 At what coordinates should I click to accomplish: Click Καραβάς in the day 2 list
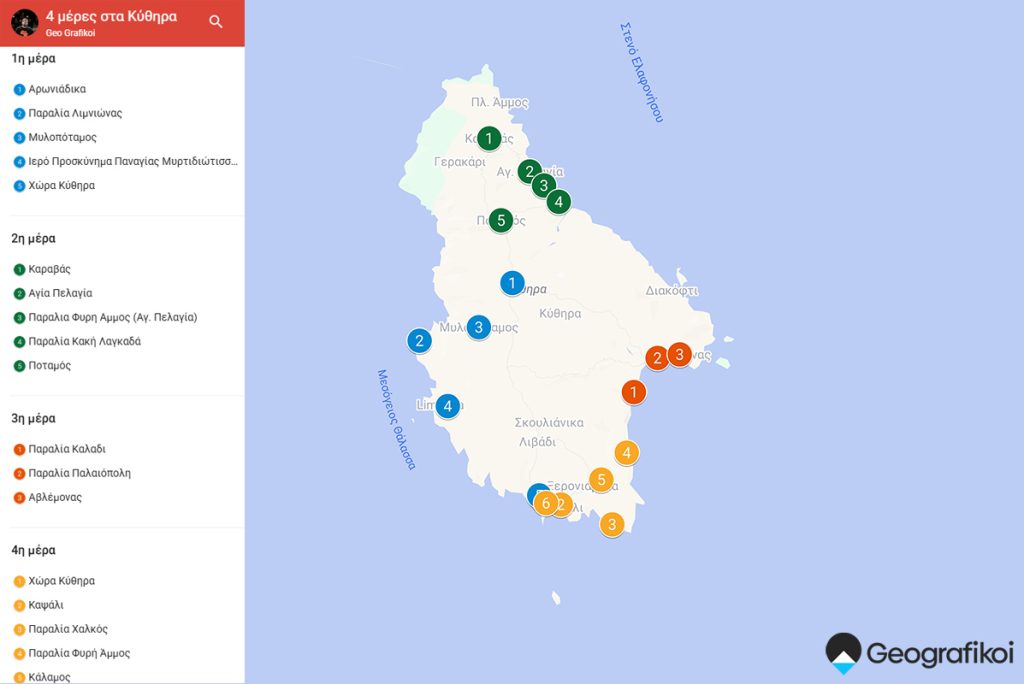click(x=49, y=269)
